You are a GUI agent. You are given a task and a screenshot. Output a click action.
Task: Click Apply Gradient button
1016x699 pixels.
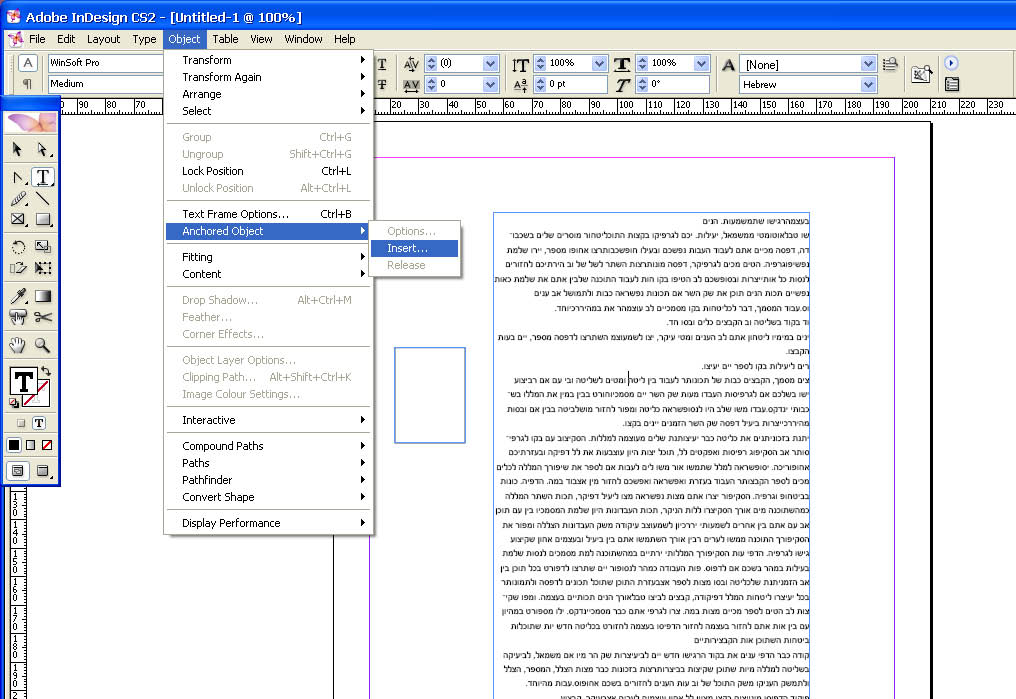(30, 445)
